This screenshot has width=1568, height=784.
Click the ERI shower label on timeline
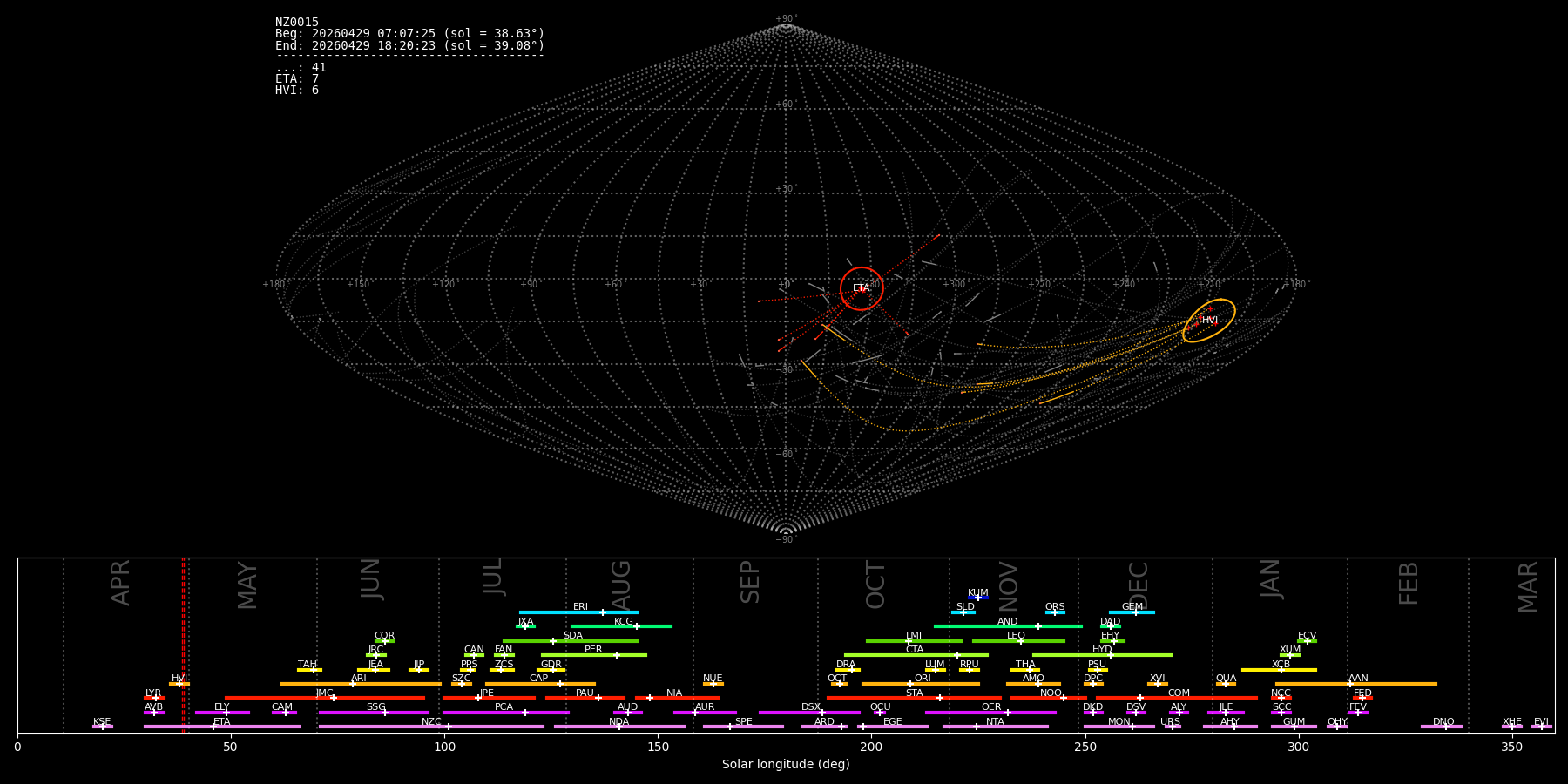[x=581, y=607]
